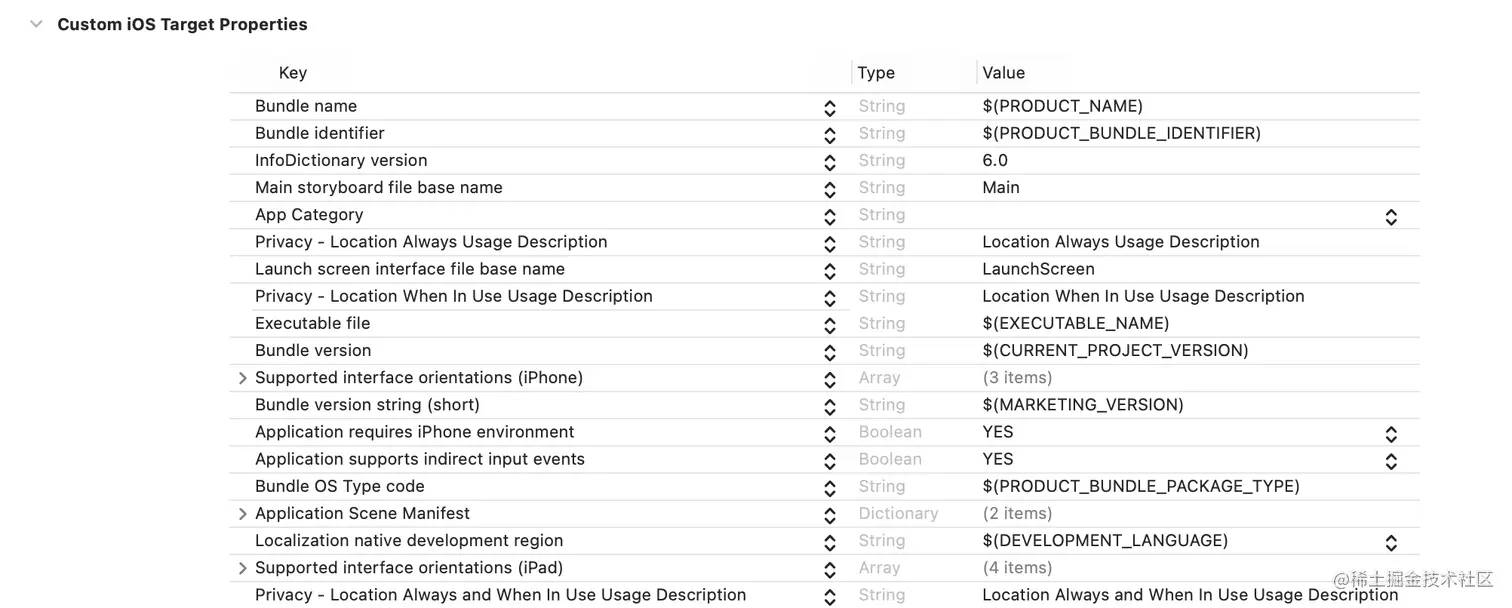Open the type selector on Bundle OS Type code
Screen dimensions: 1512x608
coord(830,487)
